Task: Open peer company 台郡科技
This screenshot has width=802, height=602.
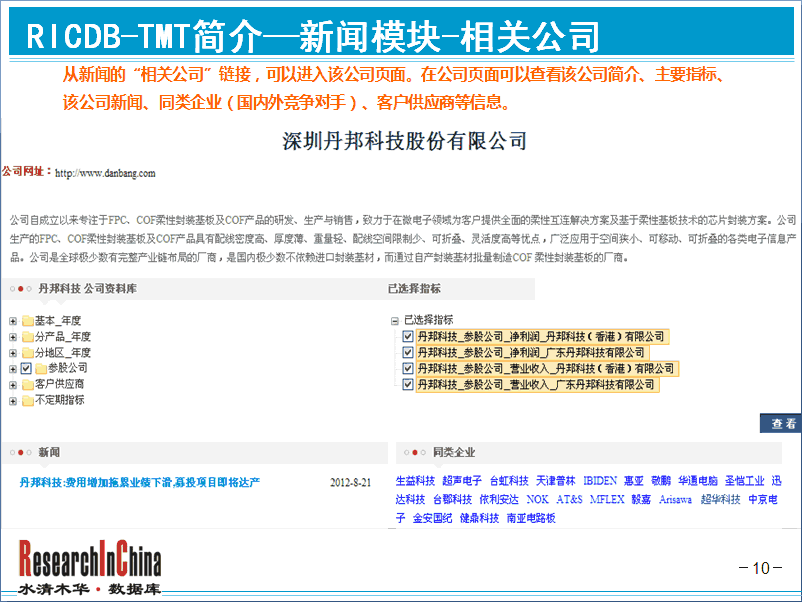Action: (453, 499)
